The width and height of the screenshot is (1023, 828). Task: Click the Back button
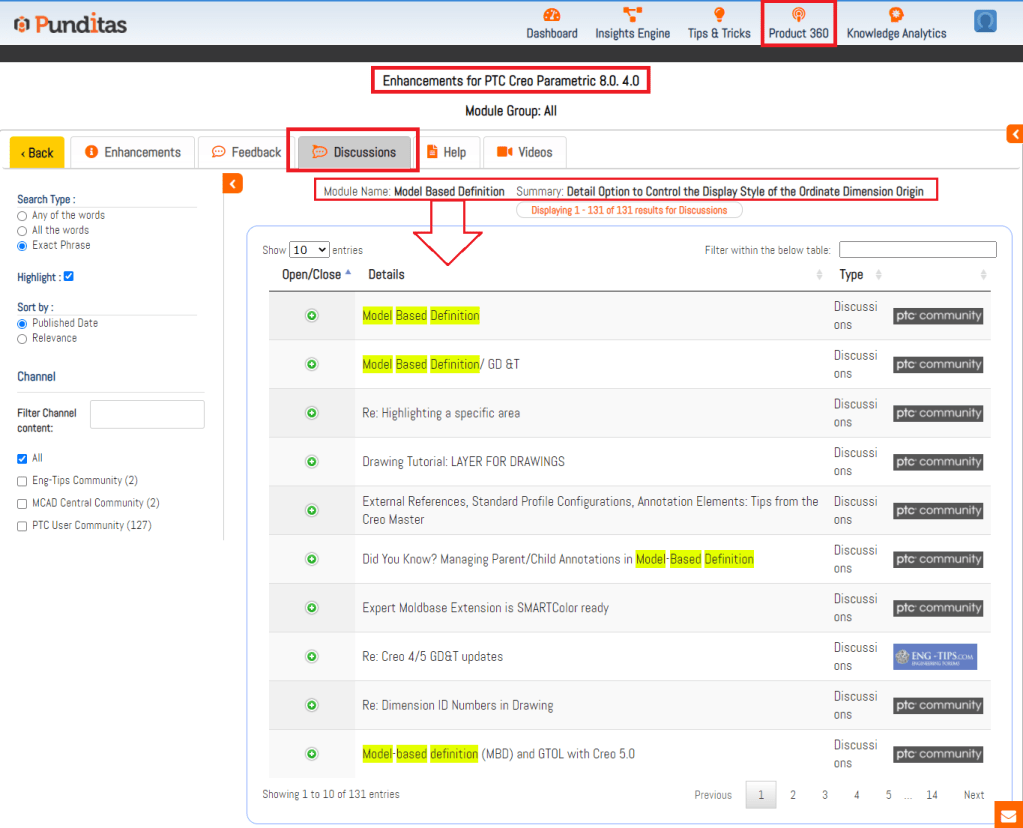[37, 153]
